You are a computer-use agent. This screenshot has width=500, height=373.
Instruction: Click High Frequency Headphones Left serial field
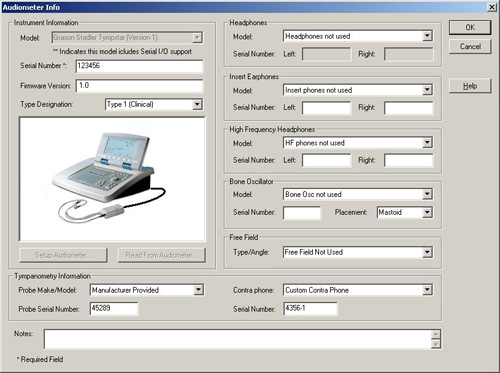pos(326,160)
